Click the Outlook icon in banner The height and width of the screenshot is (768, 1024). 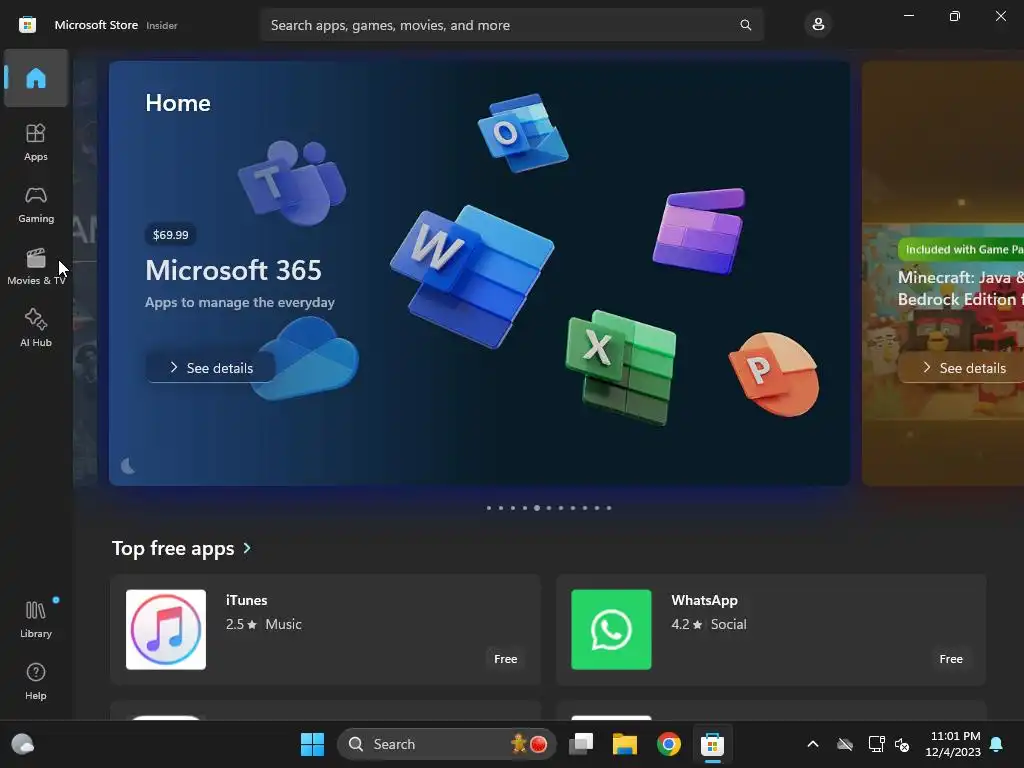[x=522, y=133]
